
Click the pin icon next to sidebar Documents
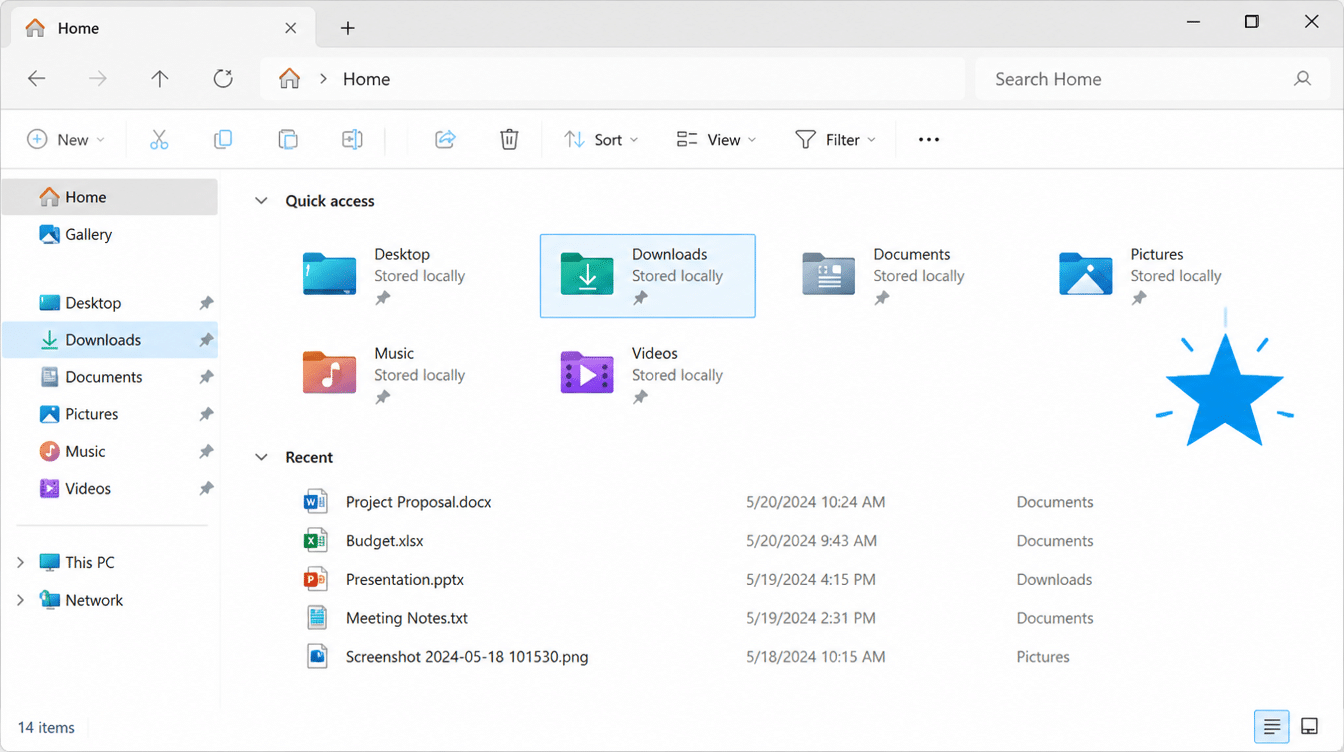click(x=206, y=377)
